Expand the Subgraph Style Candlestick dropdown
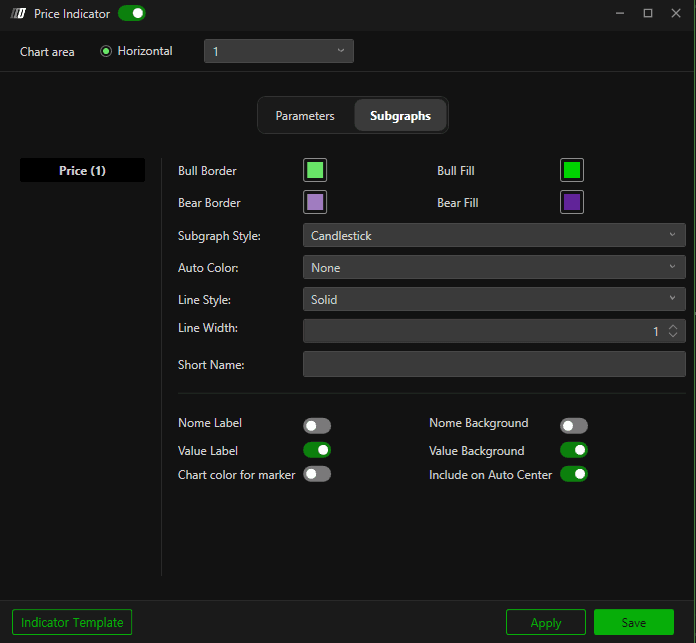Viewport: 696px width, 643px height. pyautogui.click(x=494, y=235)
